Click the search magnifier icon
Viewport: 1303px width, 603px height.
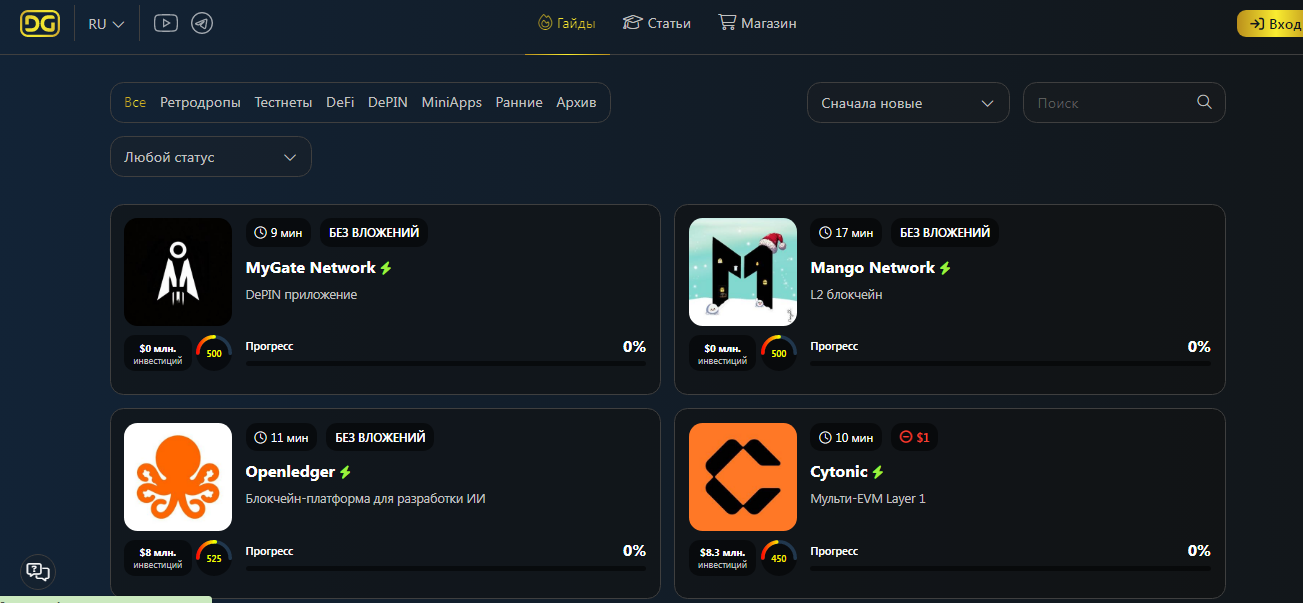(x=1204, y=102)
